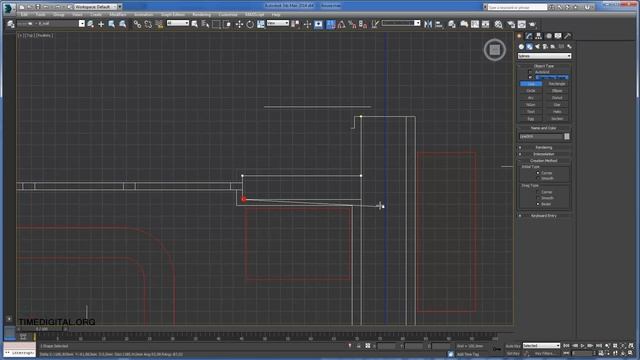Click the Unlink Selection tool
The width and height of the screenshot is (640, 360).
pyautogui.click(x=148, y=24)
